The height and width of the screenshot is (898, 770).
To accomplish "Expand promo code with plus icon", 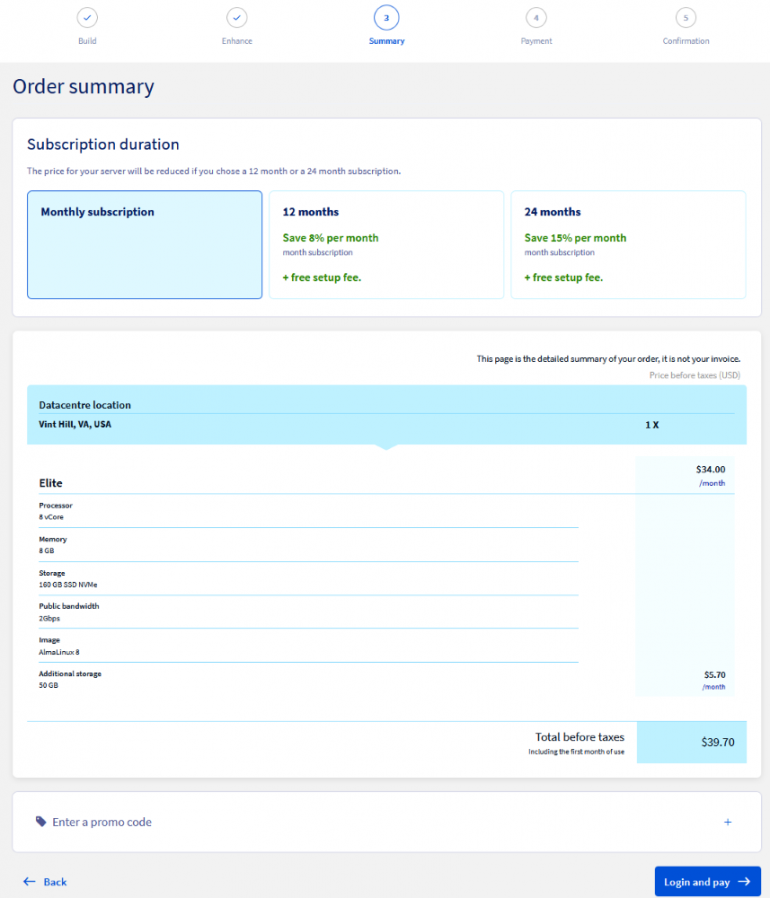I will point(727,822).
